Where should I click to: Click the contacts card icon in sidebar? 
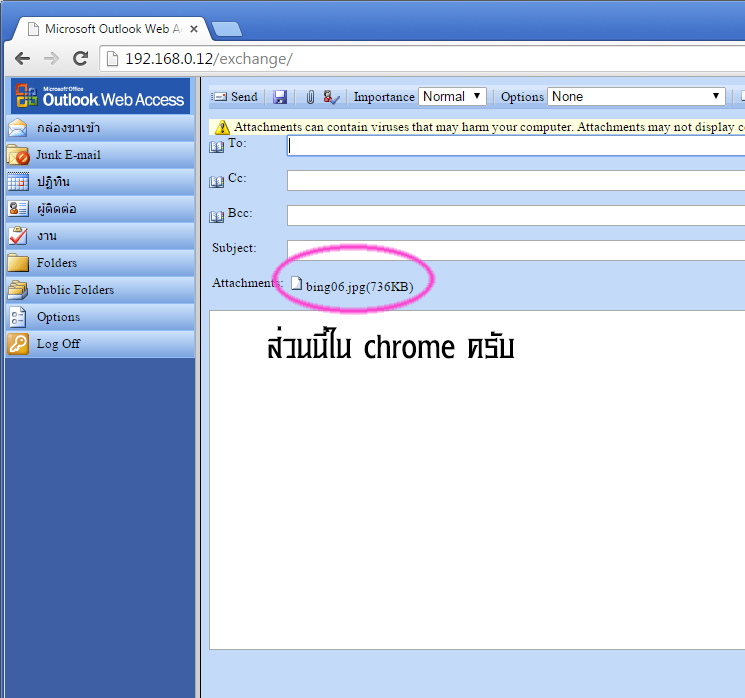18,209
